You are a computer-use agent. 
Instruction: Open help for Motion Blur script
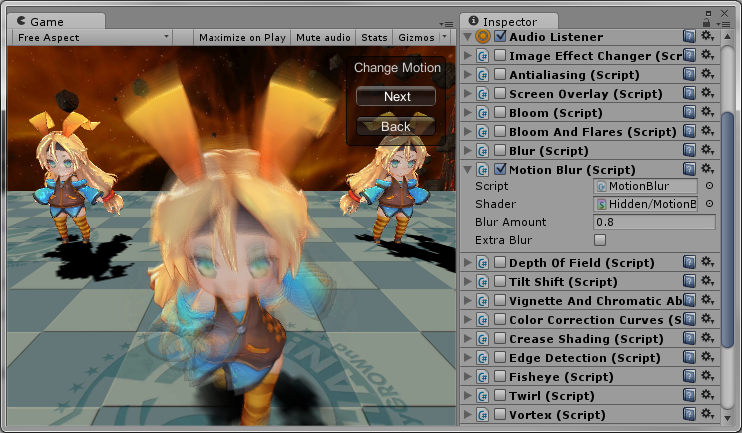pyautogui.click(x=689, y=169)
